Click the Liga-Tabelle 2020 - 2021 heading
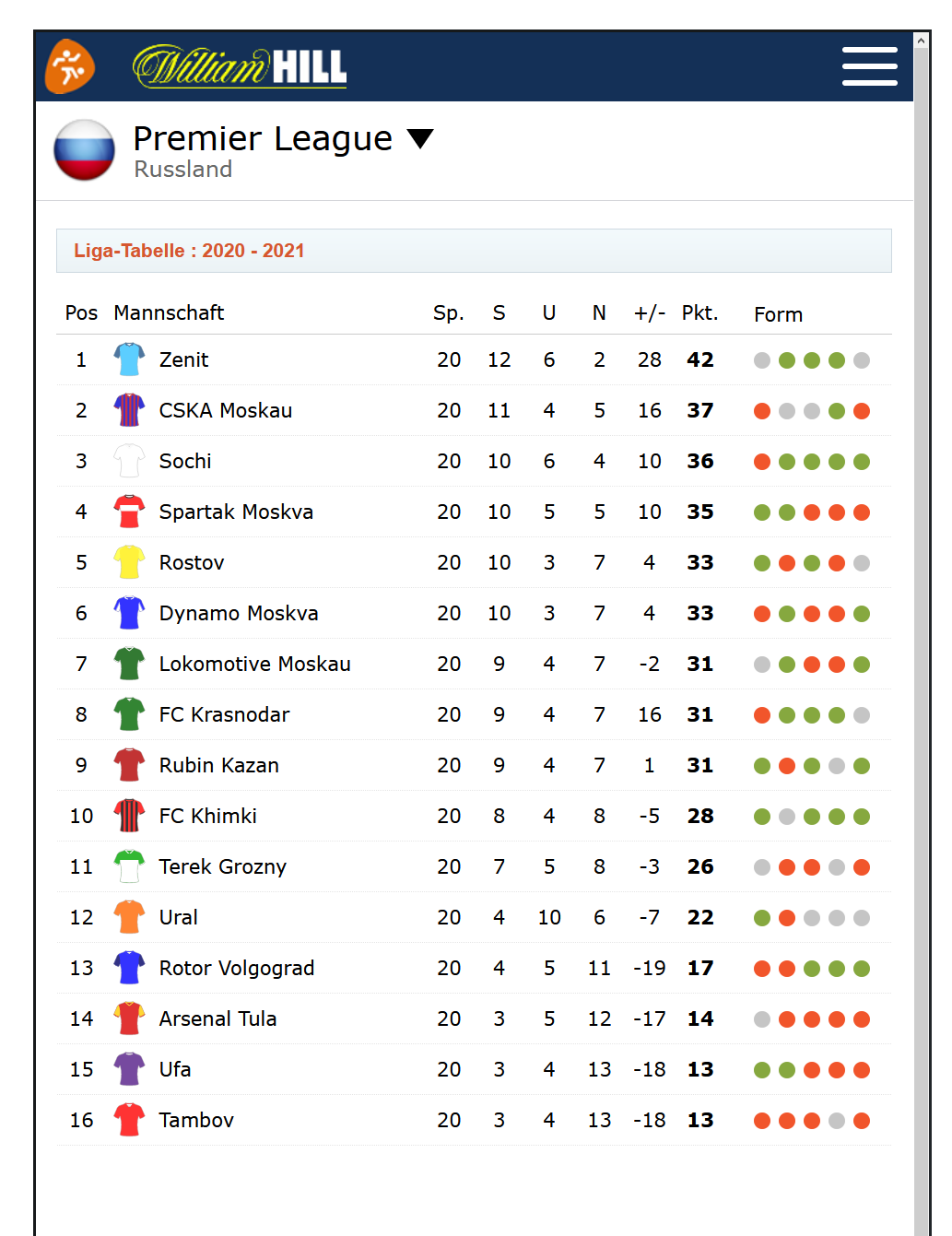 click(189, 251)
